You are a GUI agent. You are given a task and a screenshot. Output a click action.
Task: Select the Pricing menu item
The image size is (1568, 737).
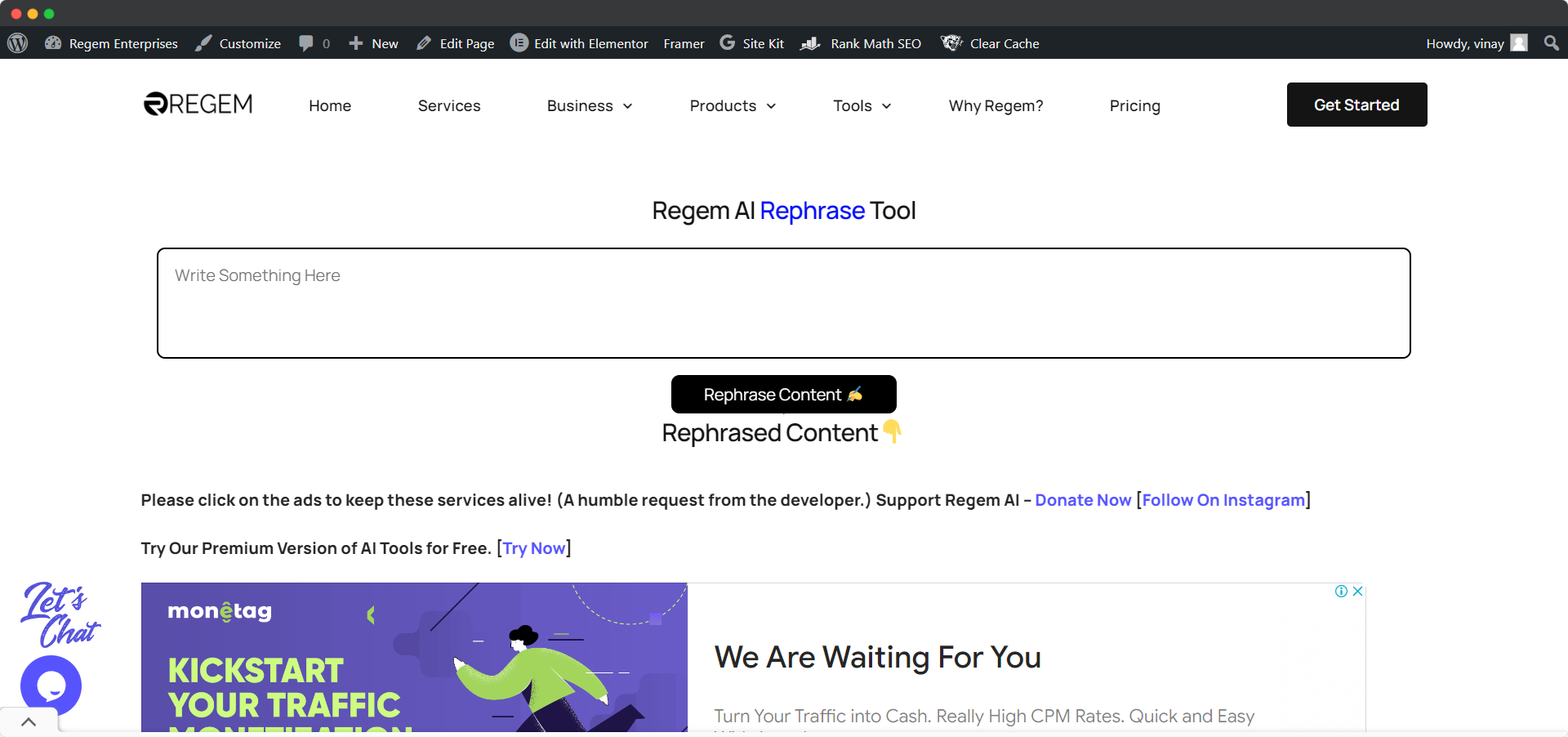[x=1134, y=105]
